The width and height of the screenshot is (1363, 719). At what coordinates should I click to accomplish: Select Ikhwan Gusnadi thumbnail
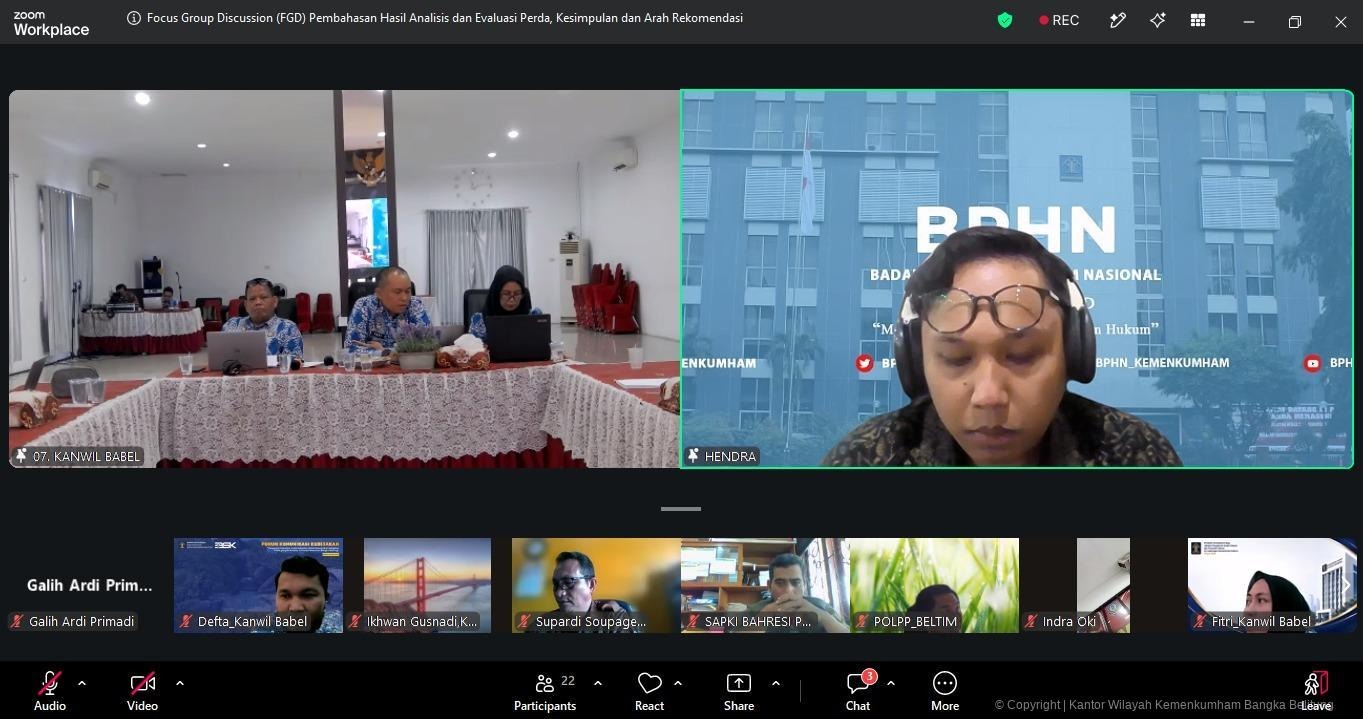pyautogui.click(x=427, y=585)
